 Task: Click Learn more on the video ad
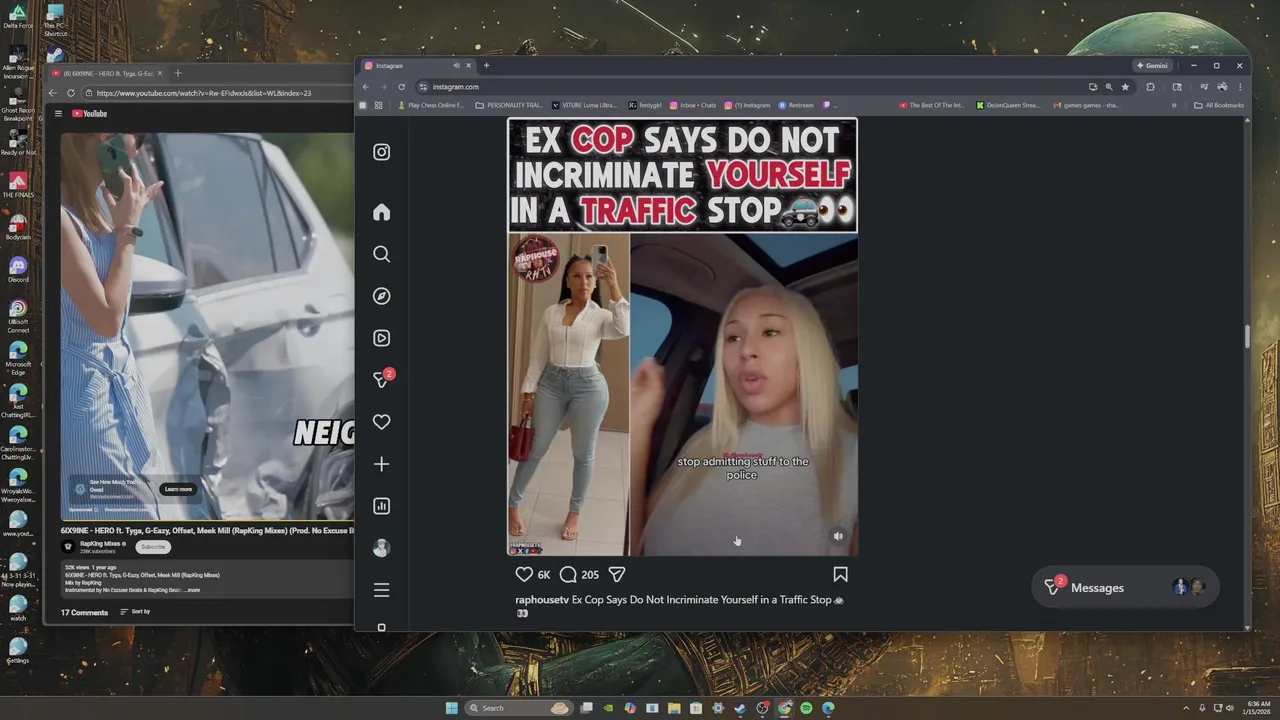[178, 489]
